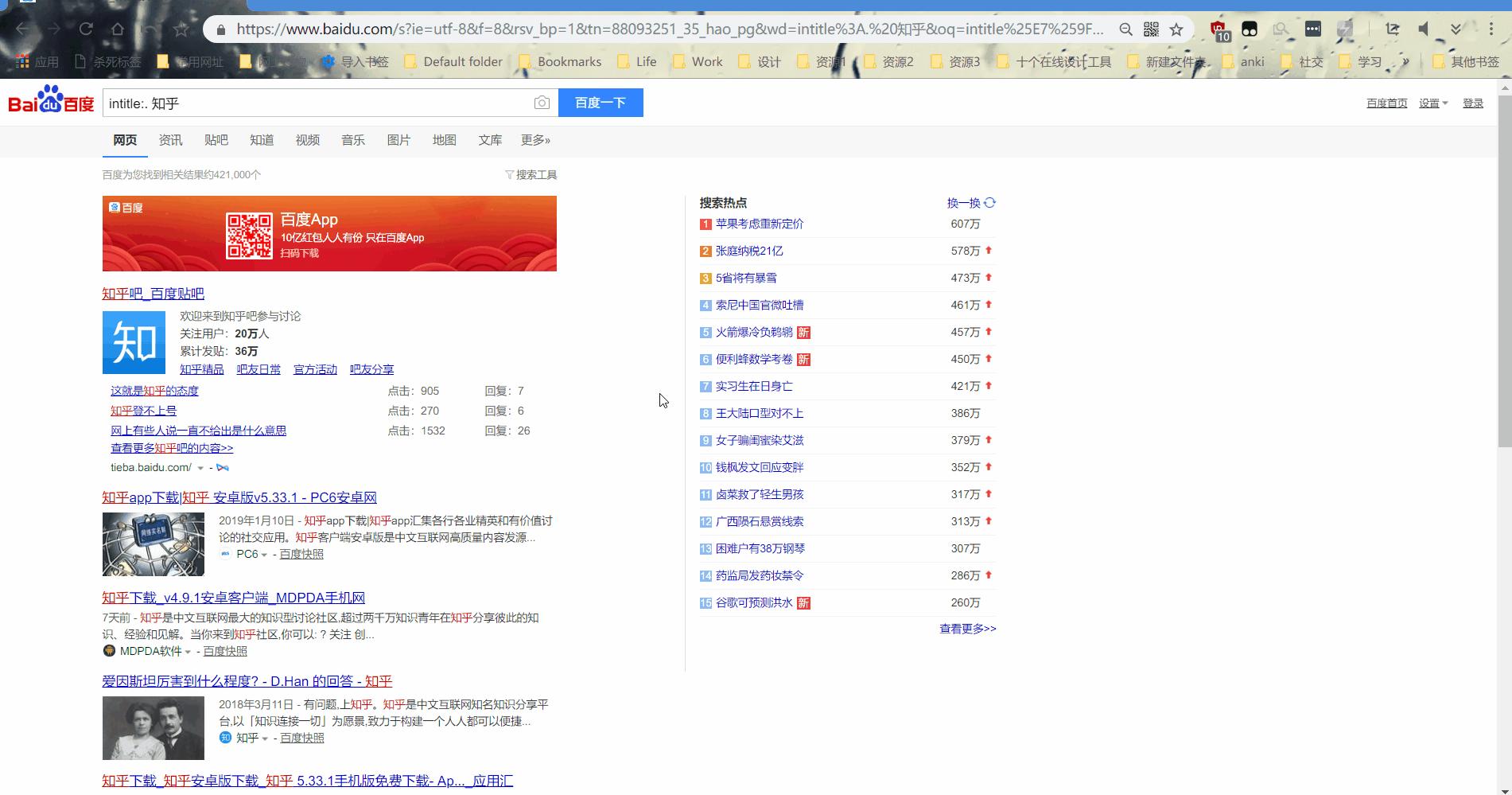Image resolution: width=1512 pixels, height=795 pixels.
Task: Click camera image-search icon in search box
Action: (542, 103)
